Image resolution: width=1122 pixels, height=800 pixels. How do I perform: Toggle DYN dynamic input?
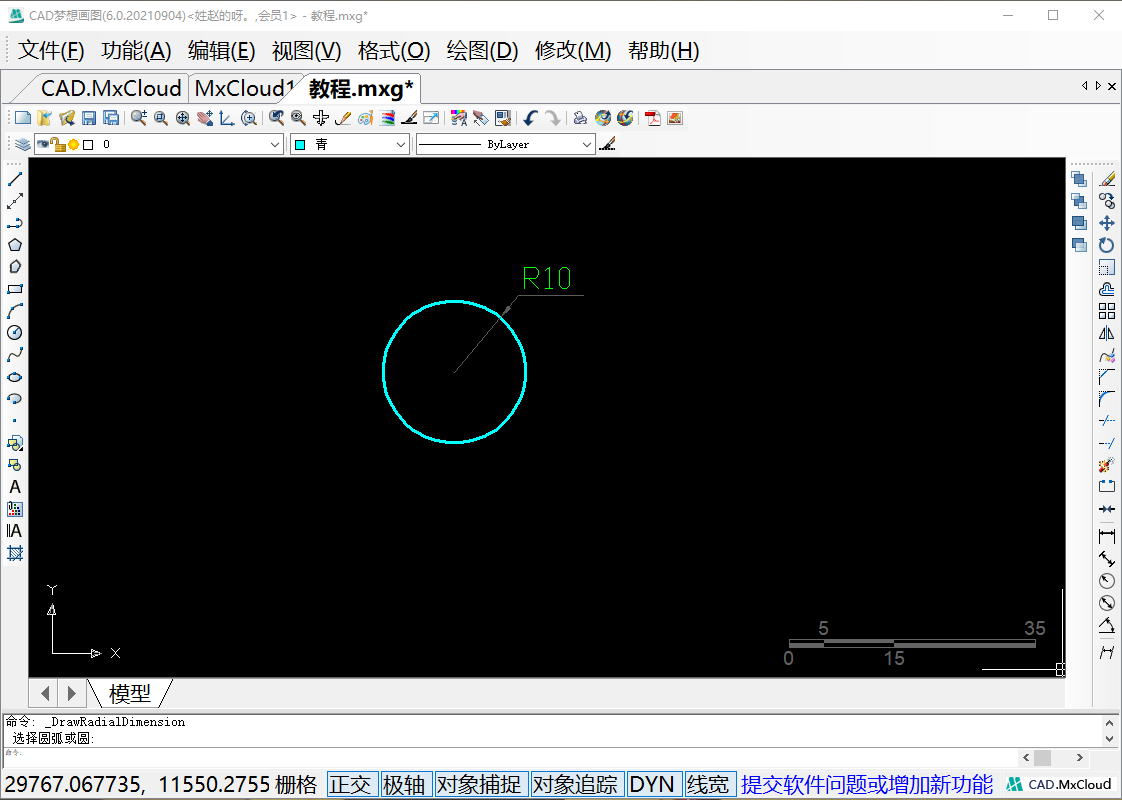coord(652,784)
